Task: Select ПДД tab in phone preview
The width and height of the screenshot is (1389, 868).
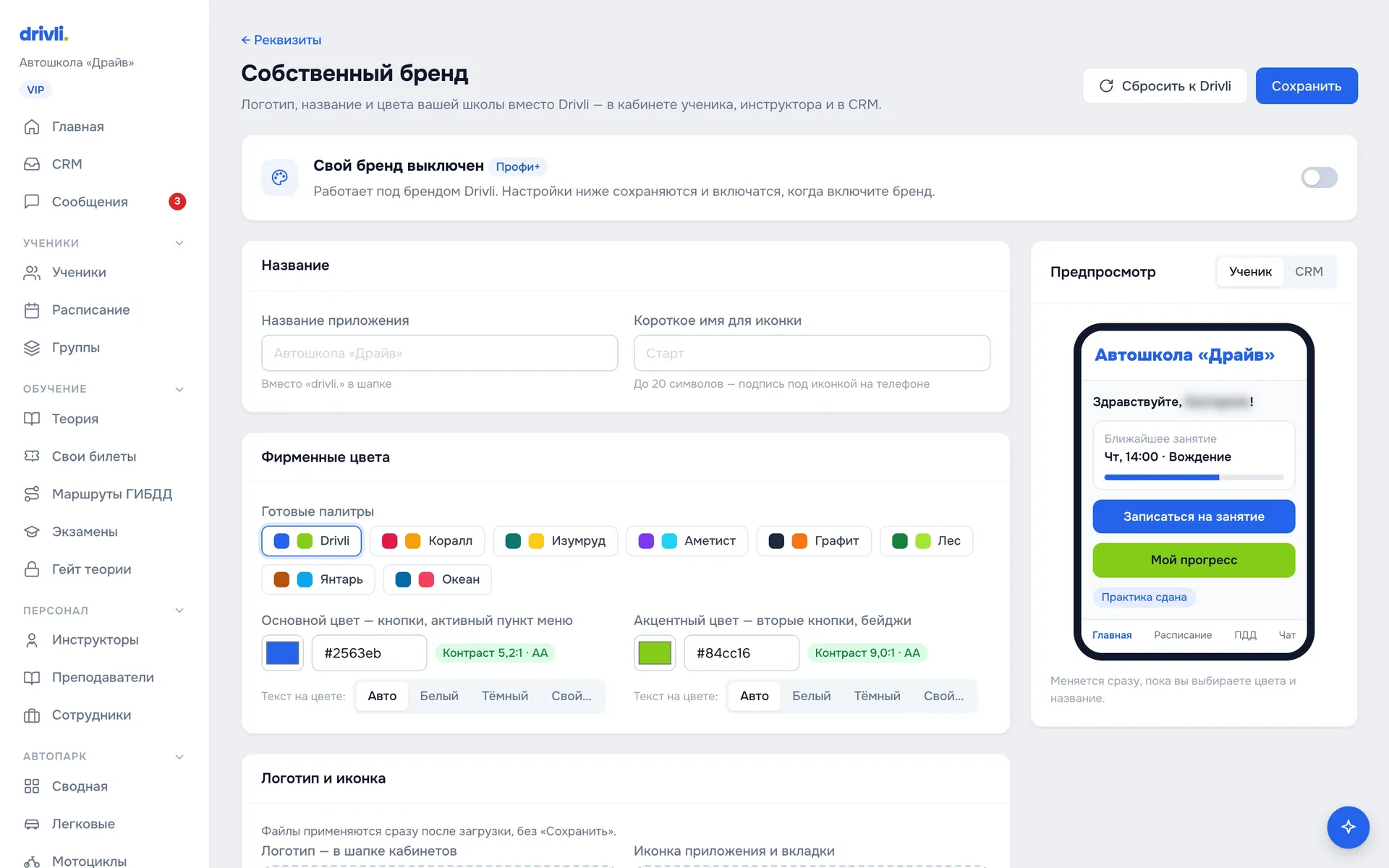Action: point(1245,635)
